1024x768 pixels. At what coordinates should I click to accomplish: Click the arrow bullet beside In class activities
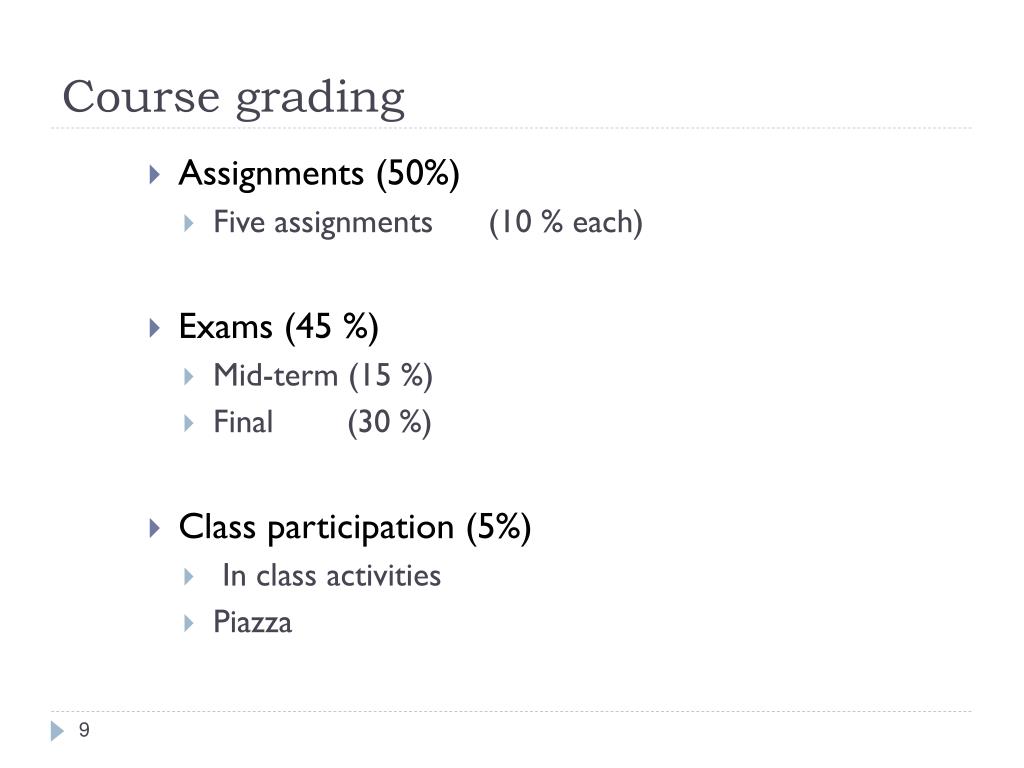pyautogui.click(x=189, y=577)
